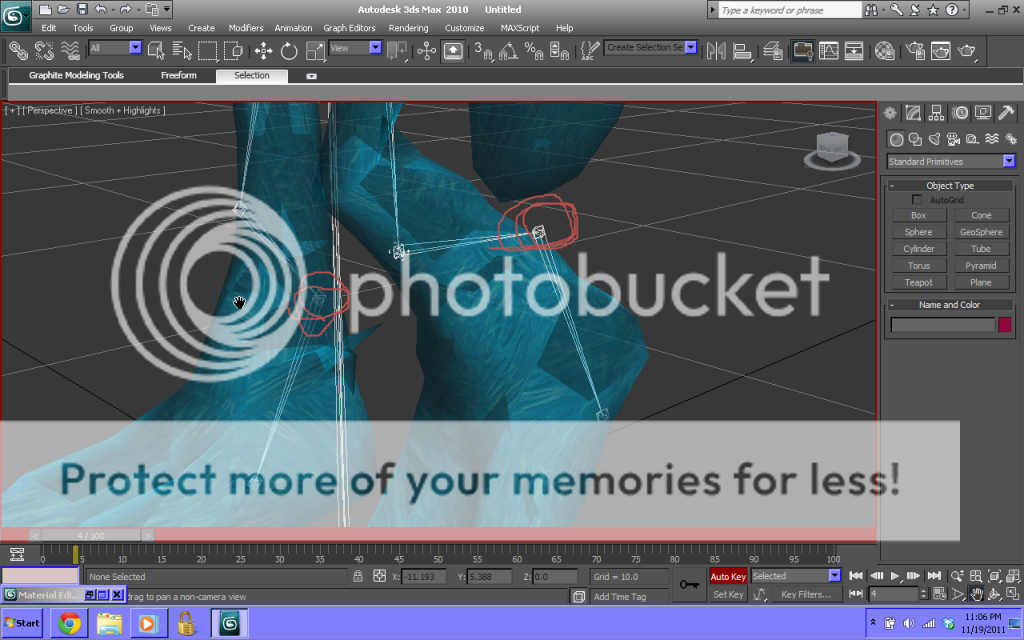This screenshot has height=640, width=1024.
Task: Open the Material Editor from the toolbar
Action: 884,50
